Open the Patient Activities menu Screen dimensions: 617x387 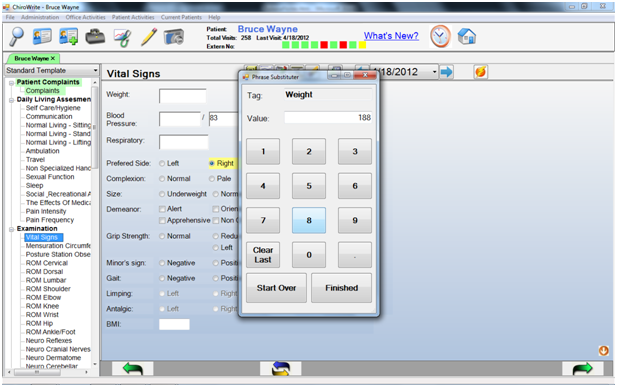[x=133, y=17]
